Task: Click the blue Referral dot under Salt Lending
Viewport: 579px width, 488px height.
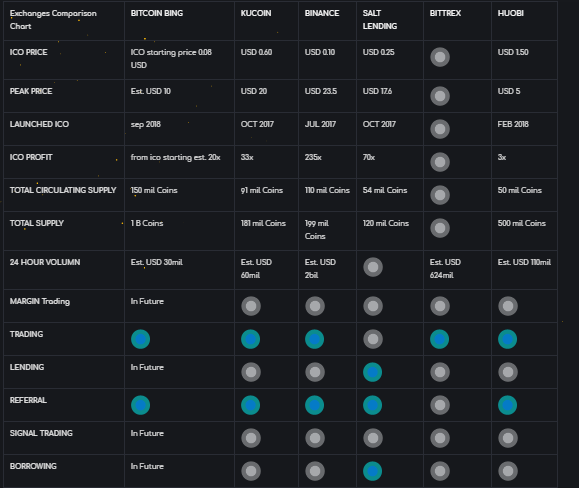Action: [x=373, y=405]
